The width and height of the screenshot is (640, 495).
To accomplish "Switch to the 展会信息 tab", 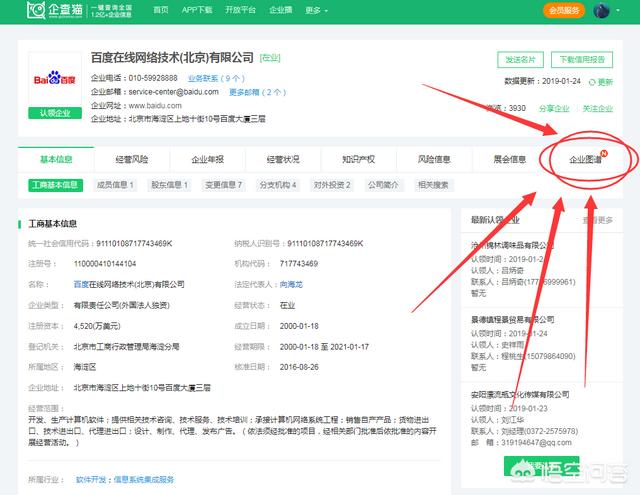I will [x=509, y=160].
